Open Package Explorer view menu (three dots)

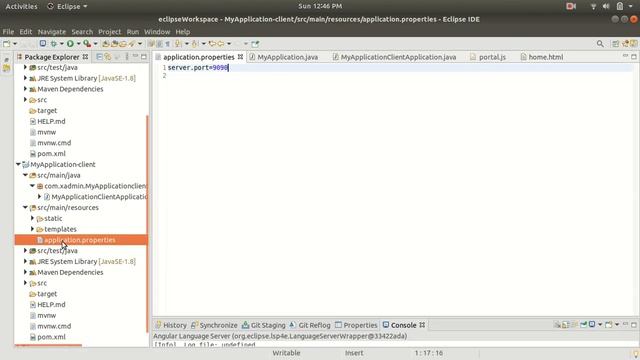[127, 57]
